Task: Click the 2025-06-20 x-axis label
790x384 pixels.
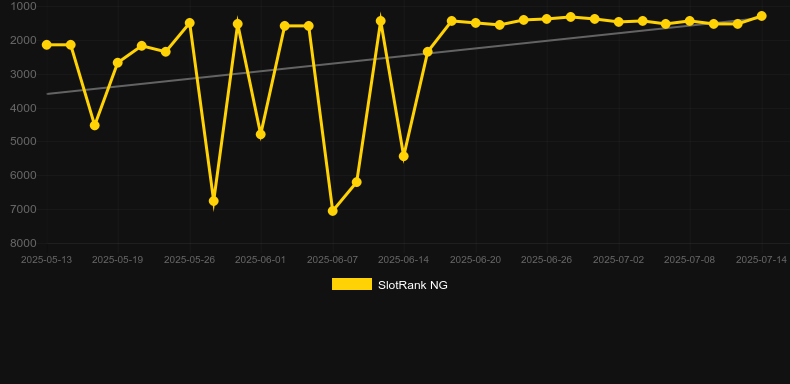Action: (476, 260)
